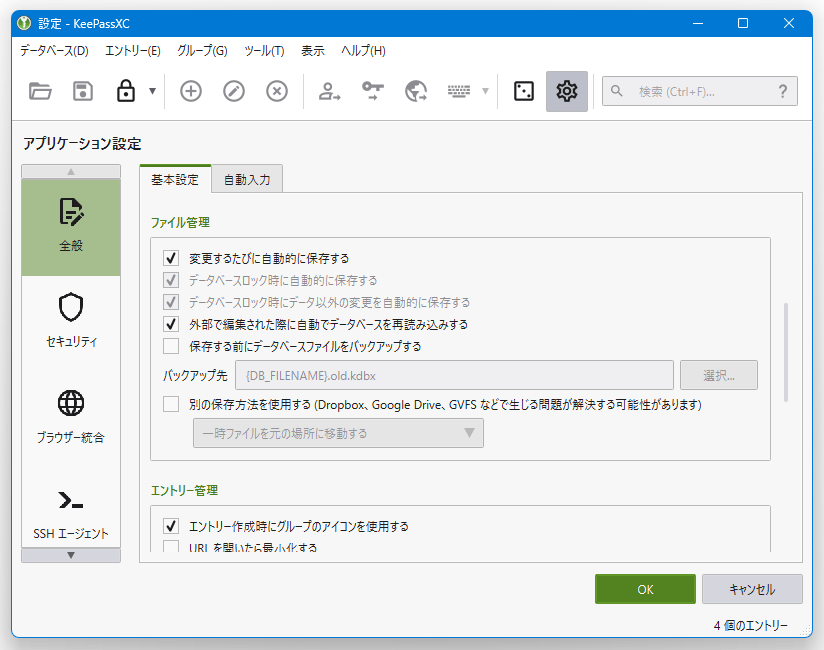Click the settings panel vertical scrollbar
Image resolution: width=824 pixels, height=650 pixels.
point(786,352)
